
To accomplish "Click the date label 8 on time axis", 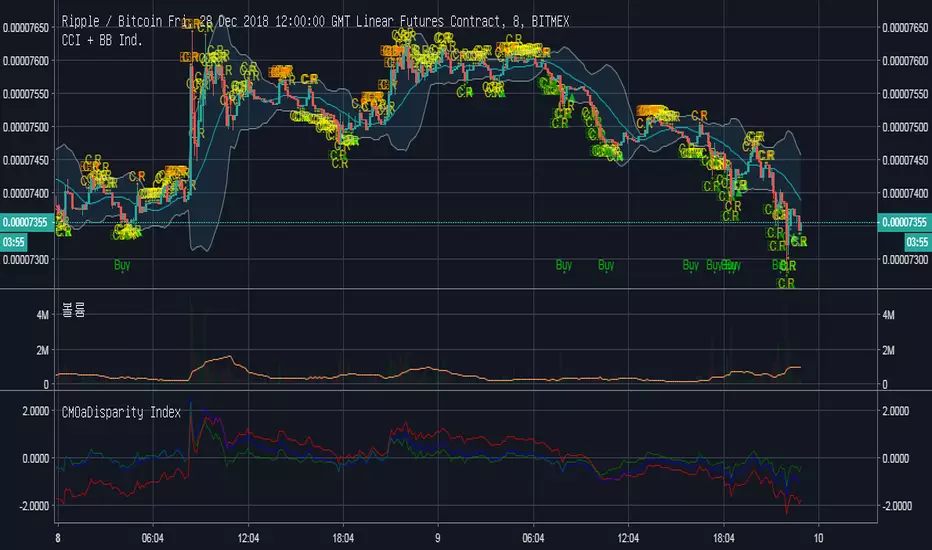I will pos(58,535).
